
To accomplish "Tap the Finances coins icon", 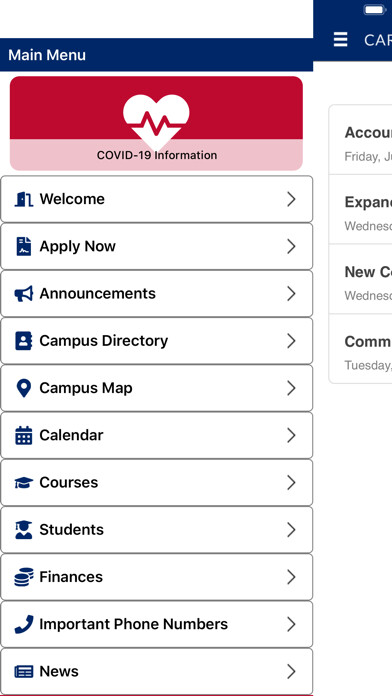I will coord(24,577).
